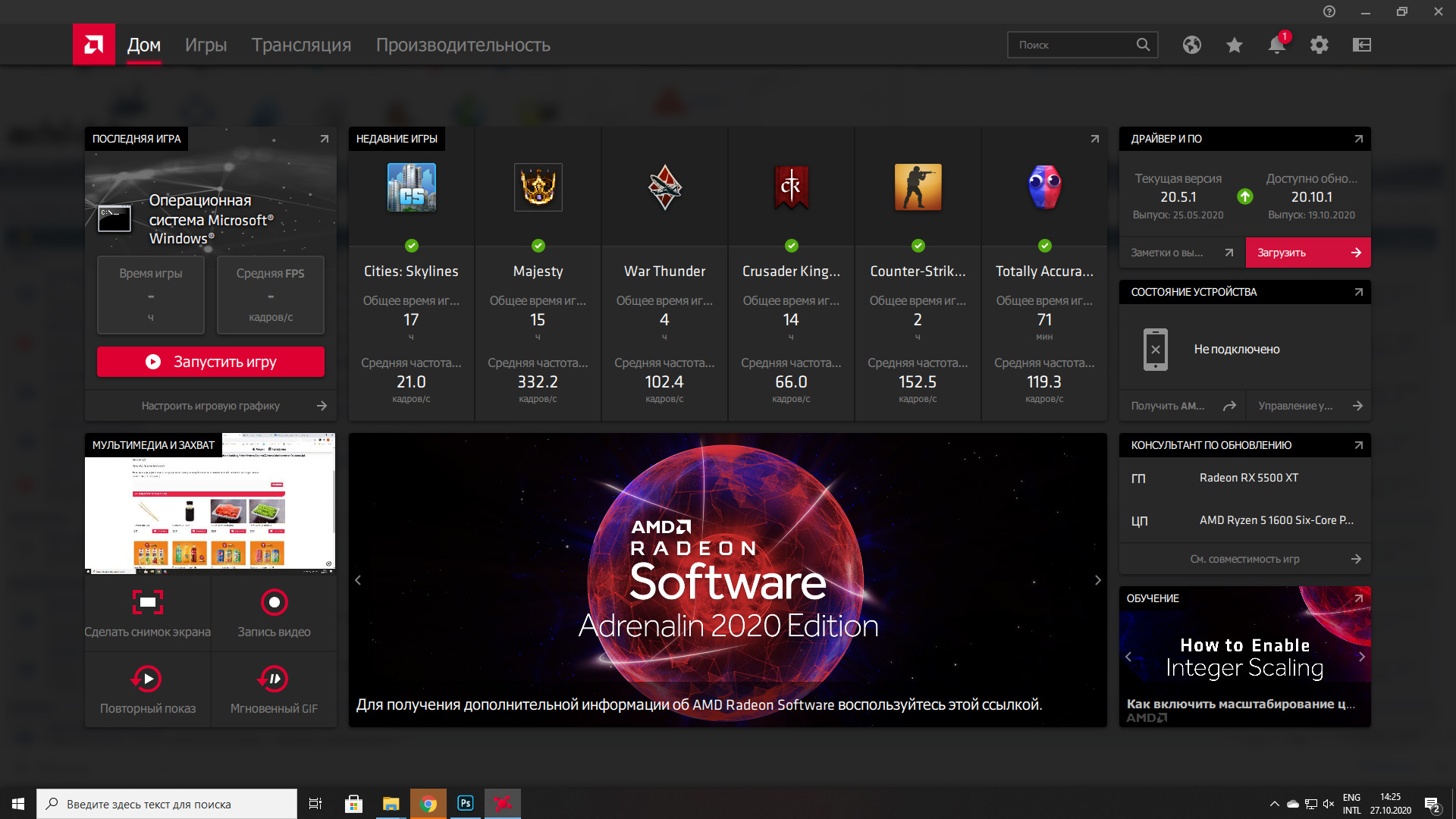This screenshot has height=819, width=1456.
Task: Click the Не подключено status text
Action: (x=1237, y=350)
